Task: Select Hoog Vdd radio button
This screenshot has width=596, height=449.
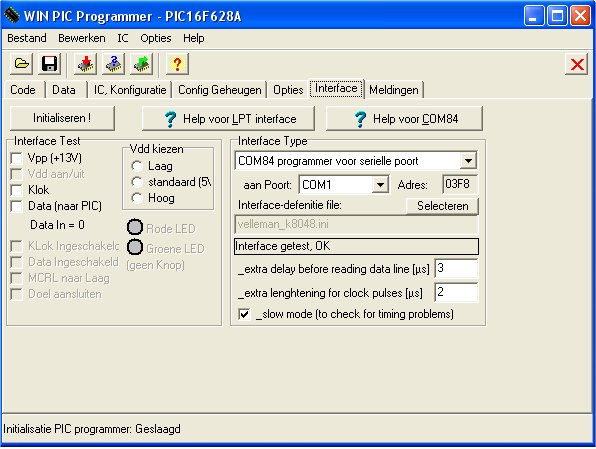Action: [x=136, y=198]
